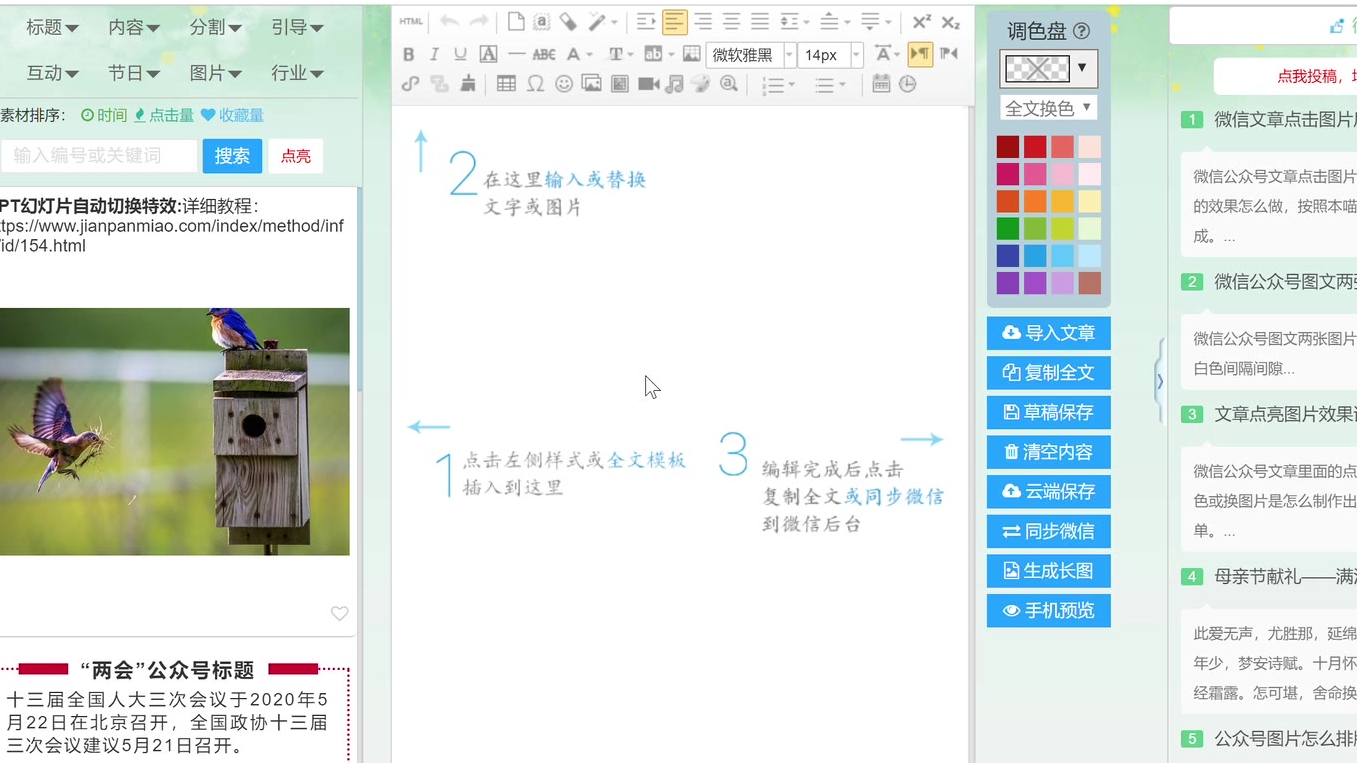Toggle left-to-right text direction
The width and height of the screenshot is (1357, 763).
coord(920,54)
